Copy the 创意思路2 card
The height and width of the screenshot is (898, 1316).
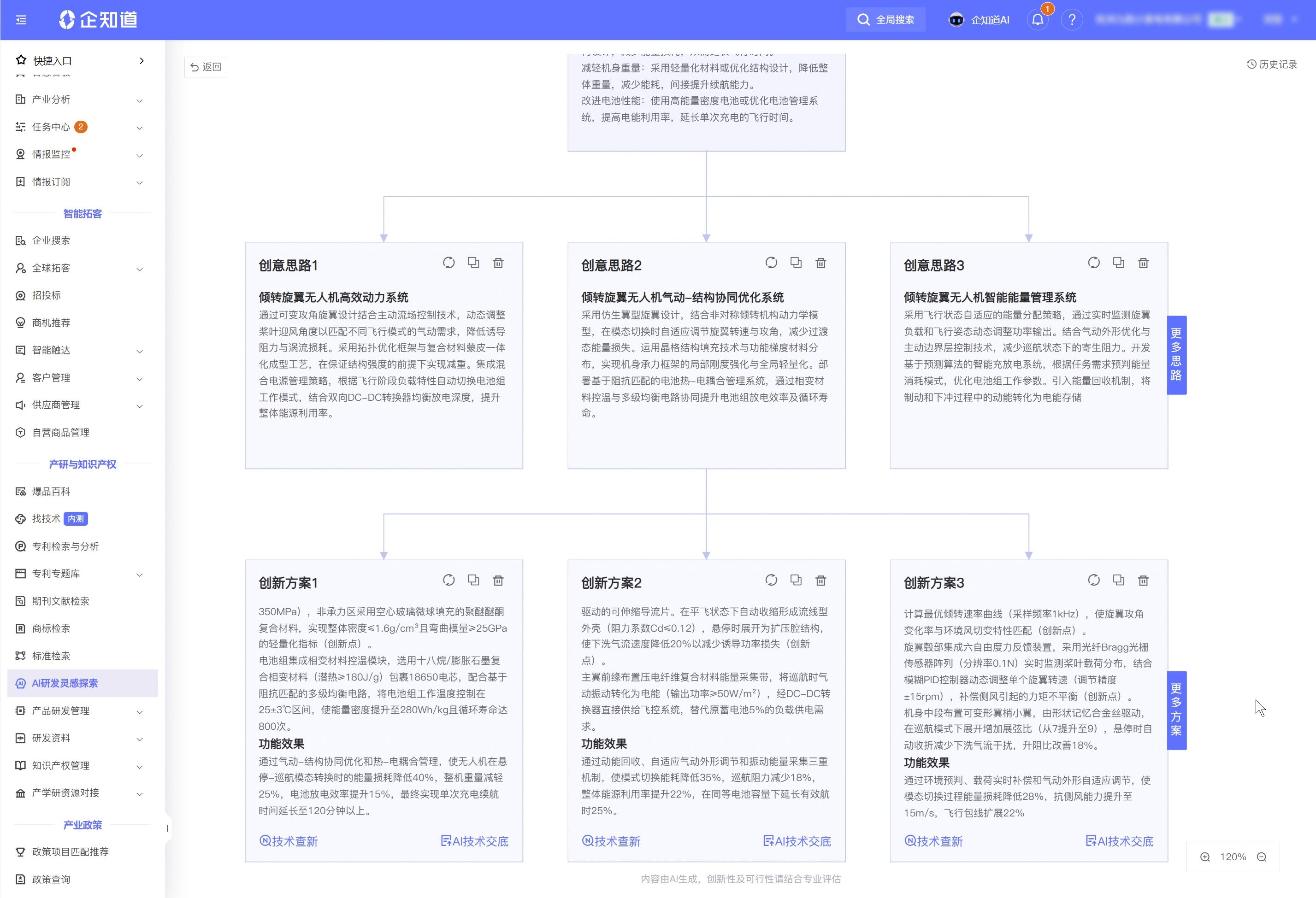point(796,263)
